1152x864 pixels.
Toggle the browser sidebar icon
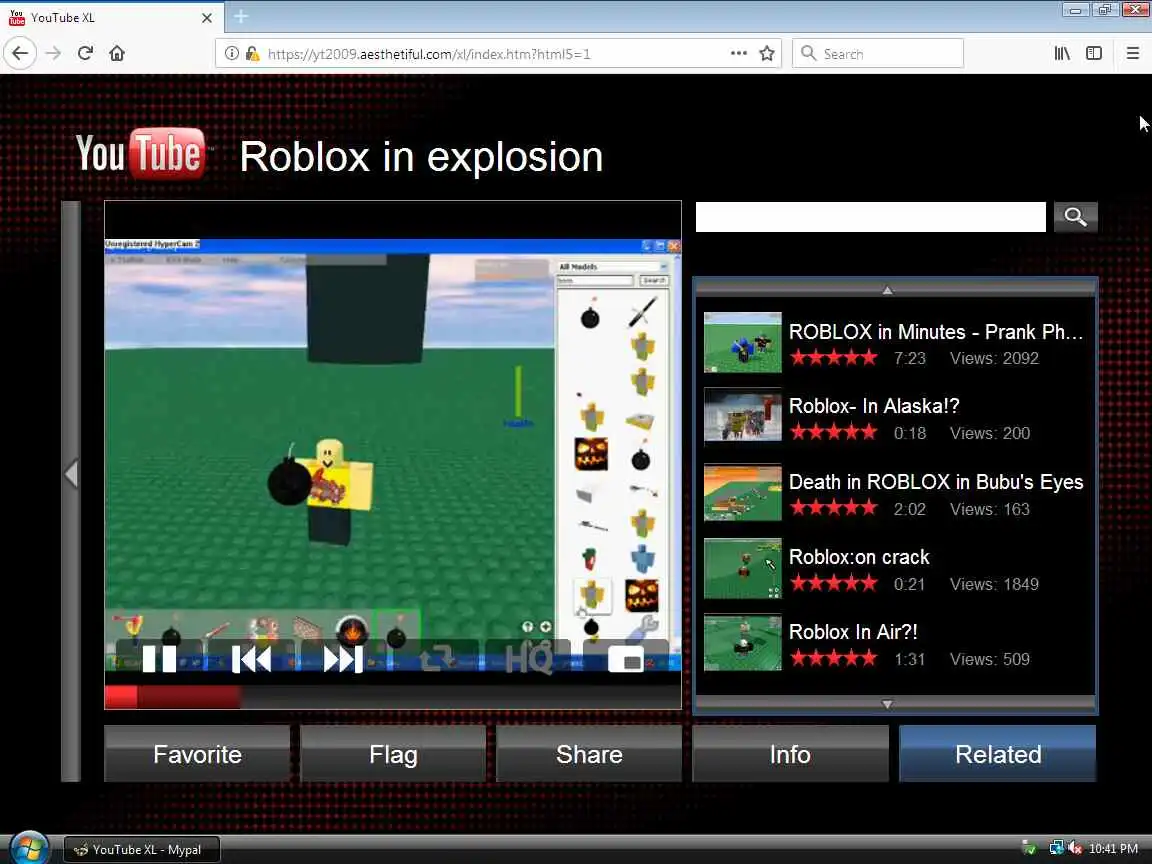(1094, 53)
